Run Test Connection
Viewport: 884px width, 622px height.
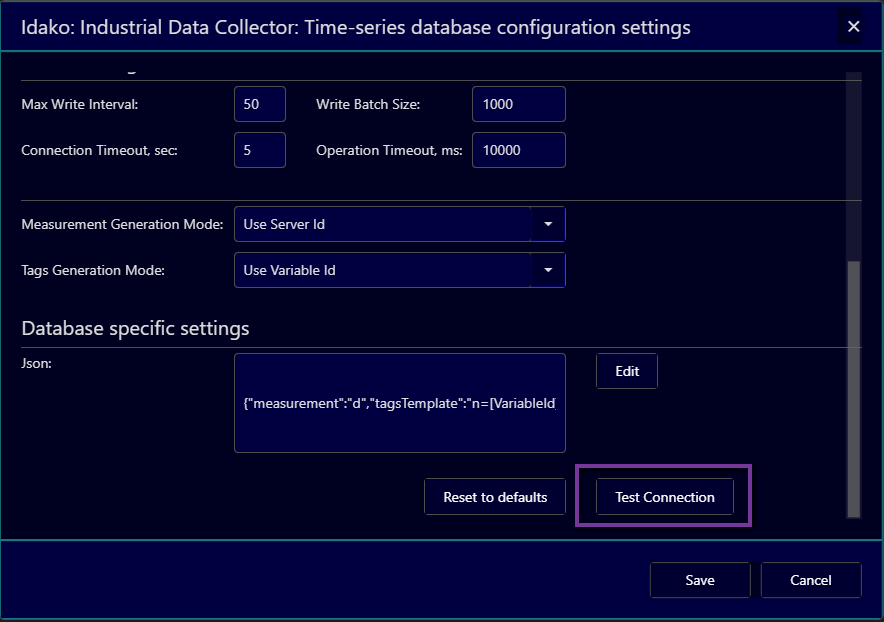click(664, 497)
